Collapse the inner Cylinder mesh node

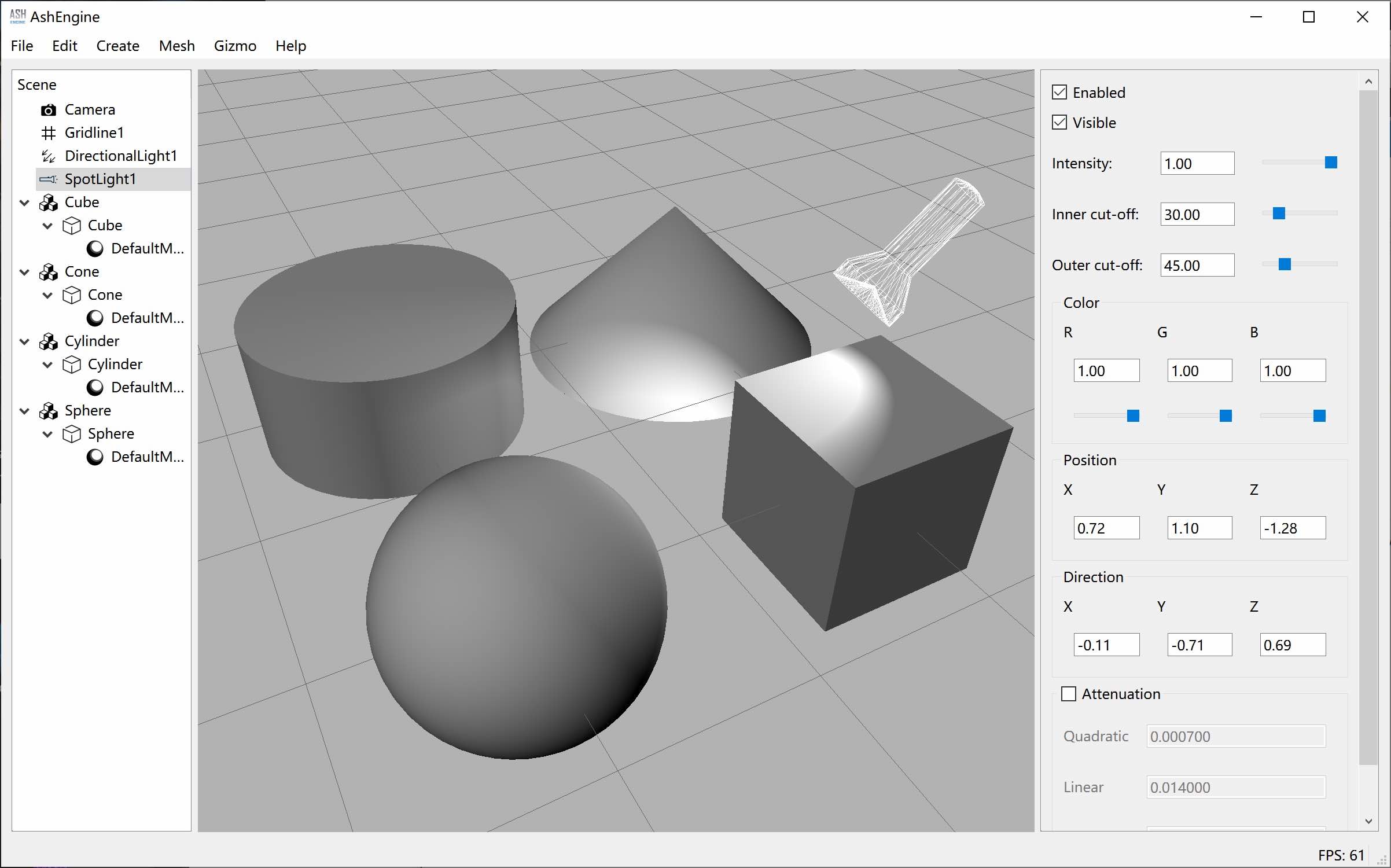click(47, 365)
